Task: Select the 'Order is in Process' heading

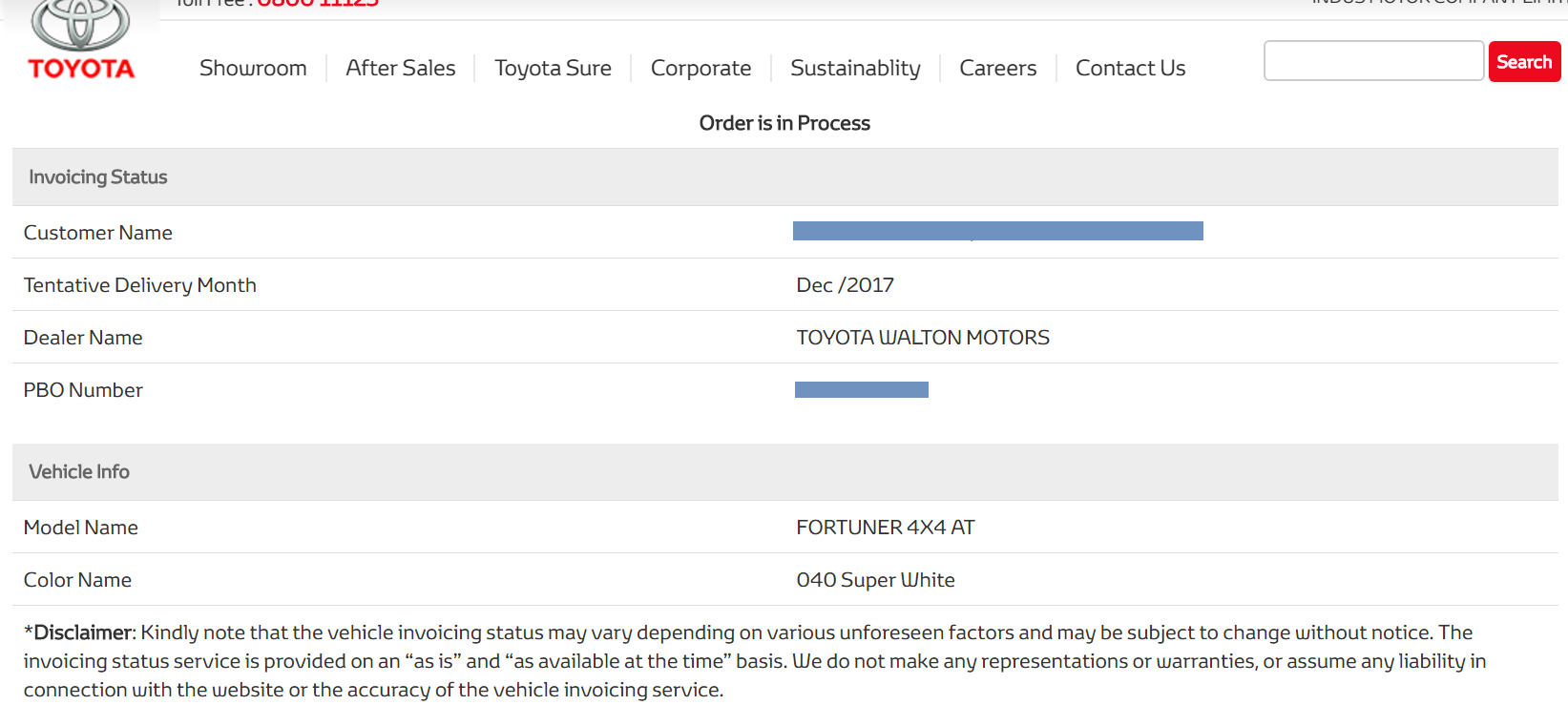Action: (784, 123)
